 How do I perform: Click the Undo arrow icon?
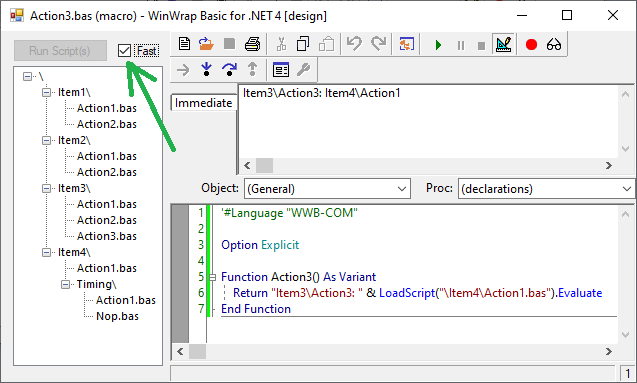[x=354, y=44]
